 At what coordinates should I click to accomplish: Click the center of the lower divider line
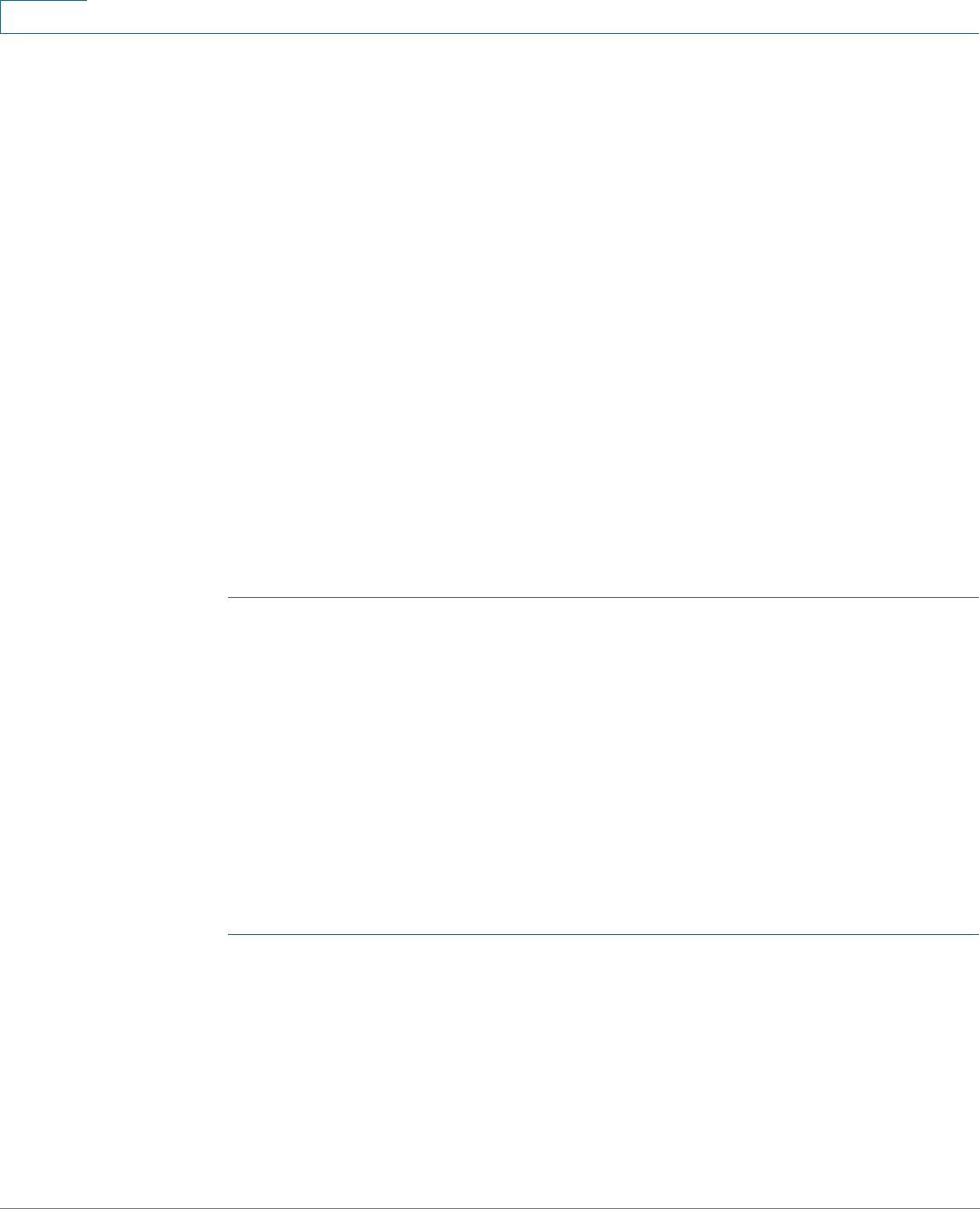pyautogui.click(x=603, y=934)
